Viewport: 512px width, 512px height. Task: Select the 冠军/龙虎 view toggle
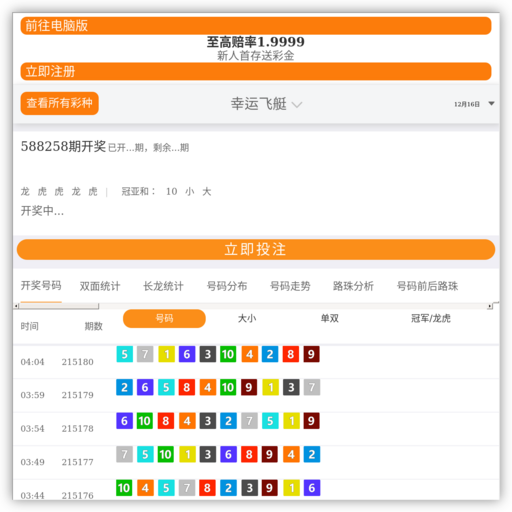click(x=431, y=318)
